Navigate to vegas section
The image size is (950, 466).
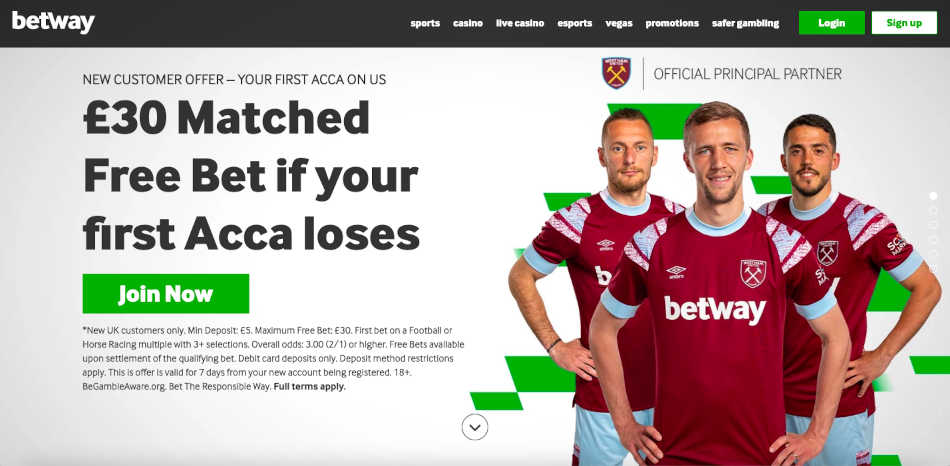619,23
